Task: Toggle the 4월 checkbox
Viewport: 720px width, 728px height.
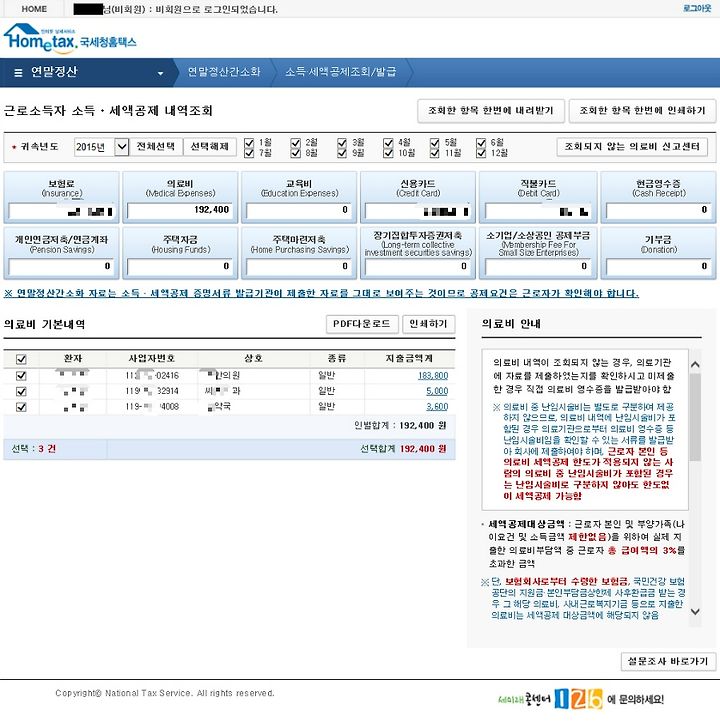Action: 389,142
